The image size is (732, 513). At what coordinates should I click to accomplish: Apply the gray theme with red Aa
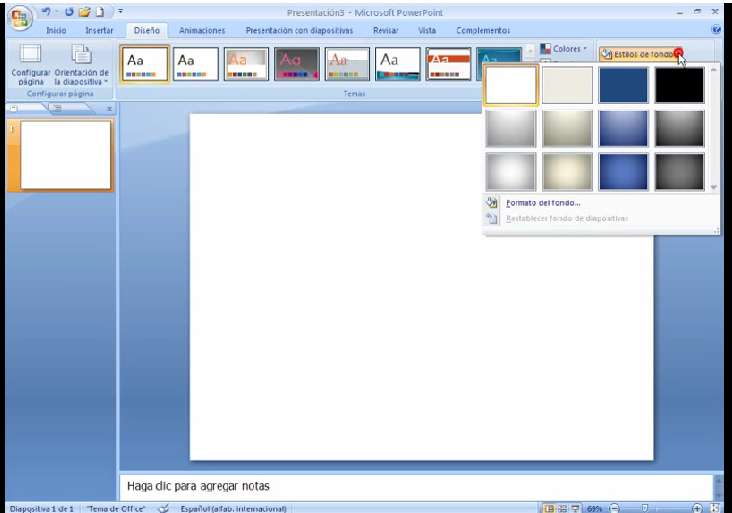coord(347,64)
